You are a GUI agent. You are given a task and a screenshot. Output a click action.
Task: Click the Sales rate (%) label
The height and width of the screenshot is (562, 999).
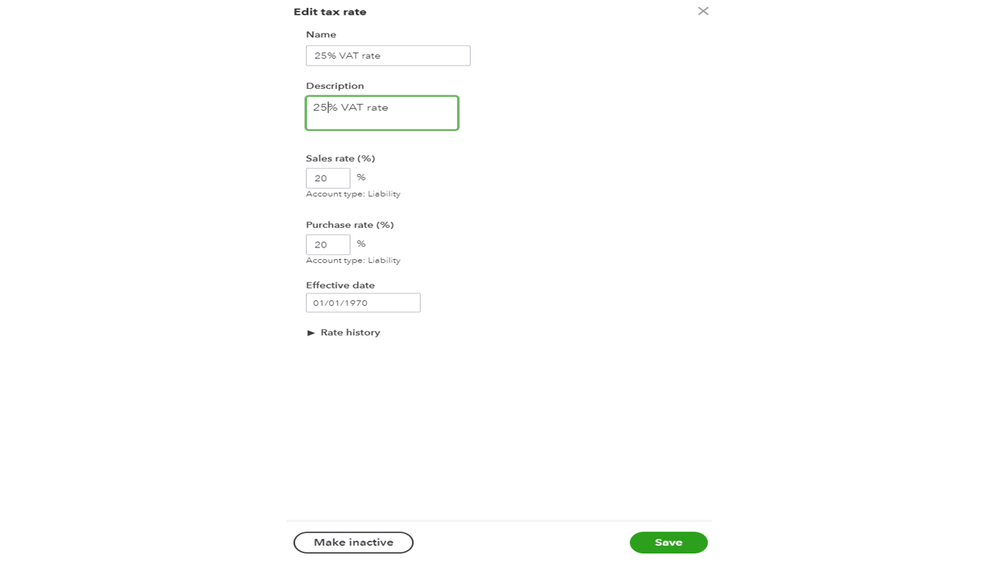click(x=340, y=159)
